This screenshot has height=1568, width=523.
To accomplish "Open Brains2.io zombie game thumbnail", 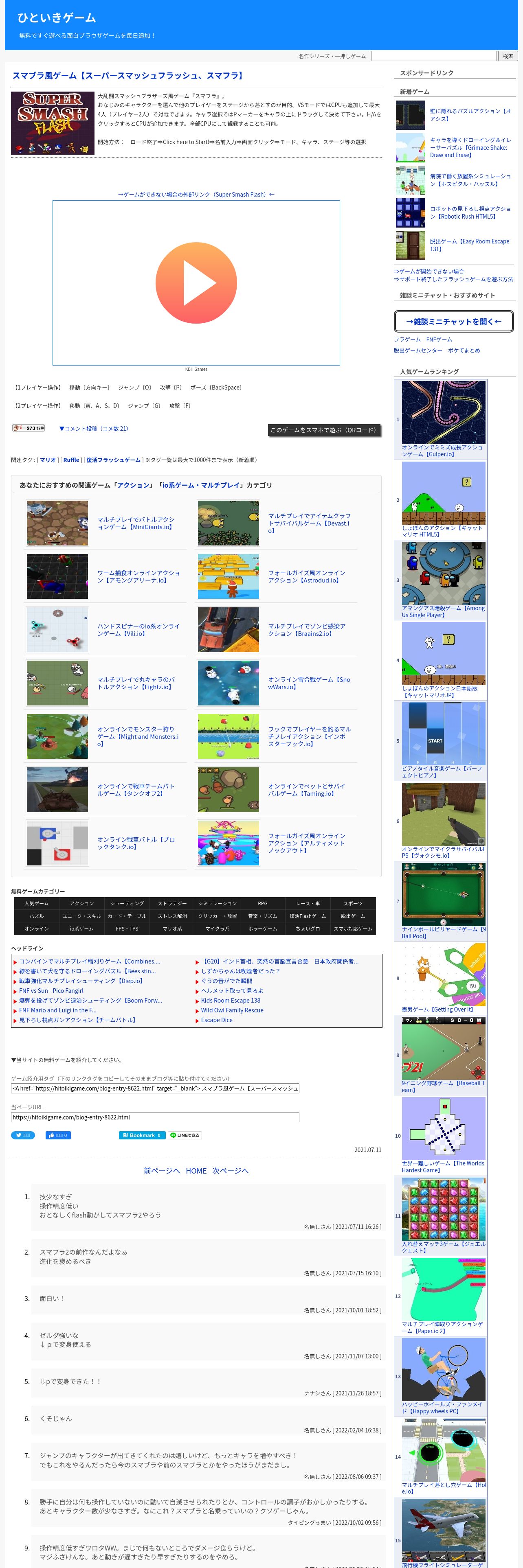I will point(229,629).
